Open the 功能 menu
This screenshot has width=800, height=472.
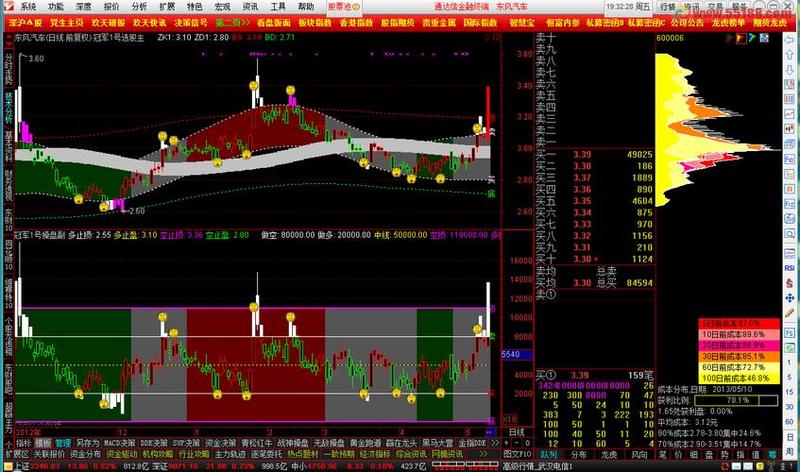[x=56, y=7]
